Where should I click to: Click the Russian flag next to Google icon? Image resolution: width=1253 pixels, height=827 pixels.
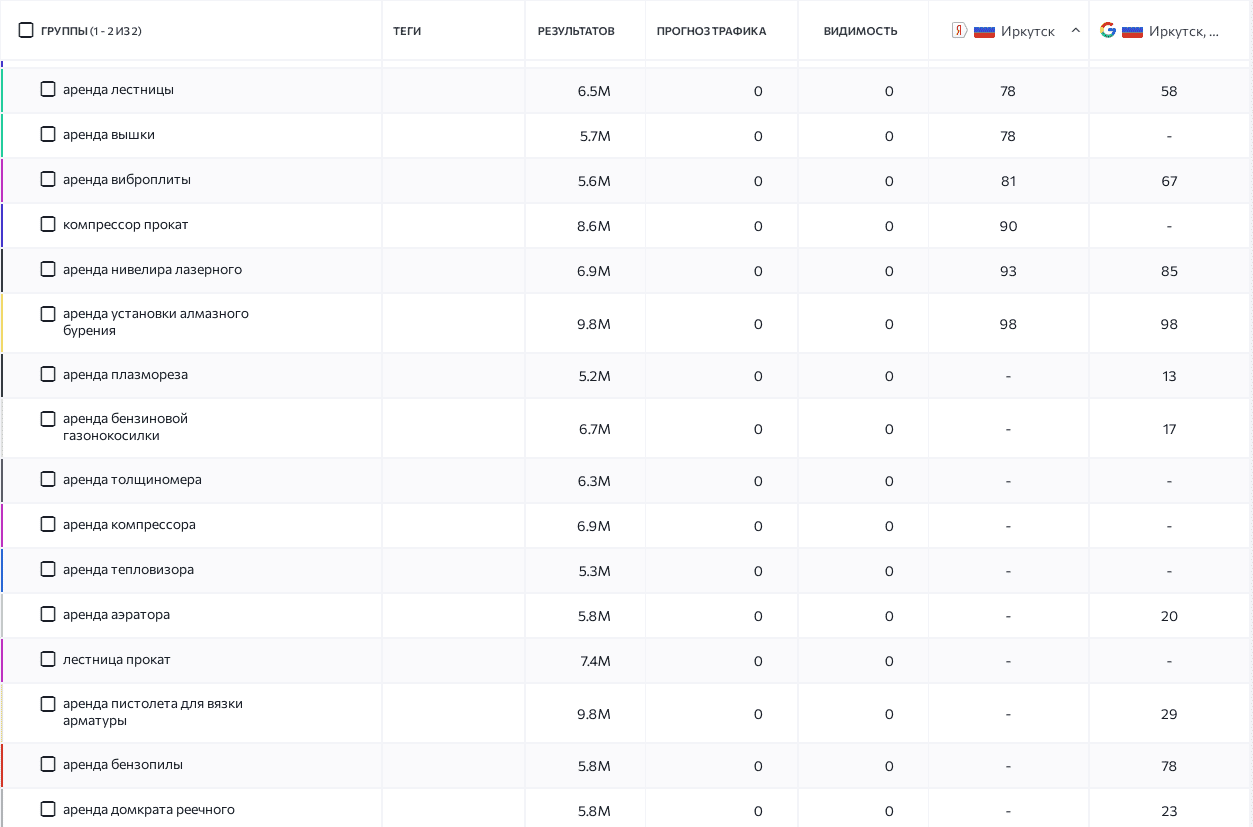pyautogui.click(x=1132, y=31)
